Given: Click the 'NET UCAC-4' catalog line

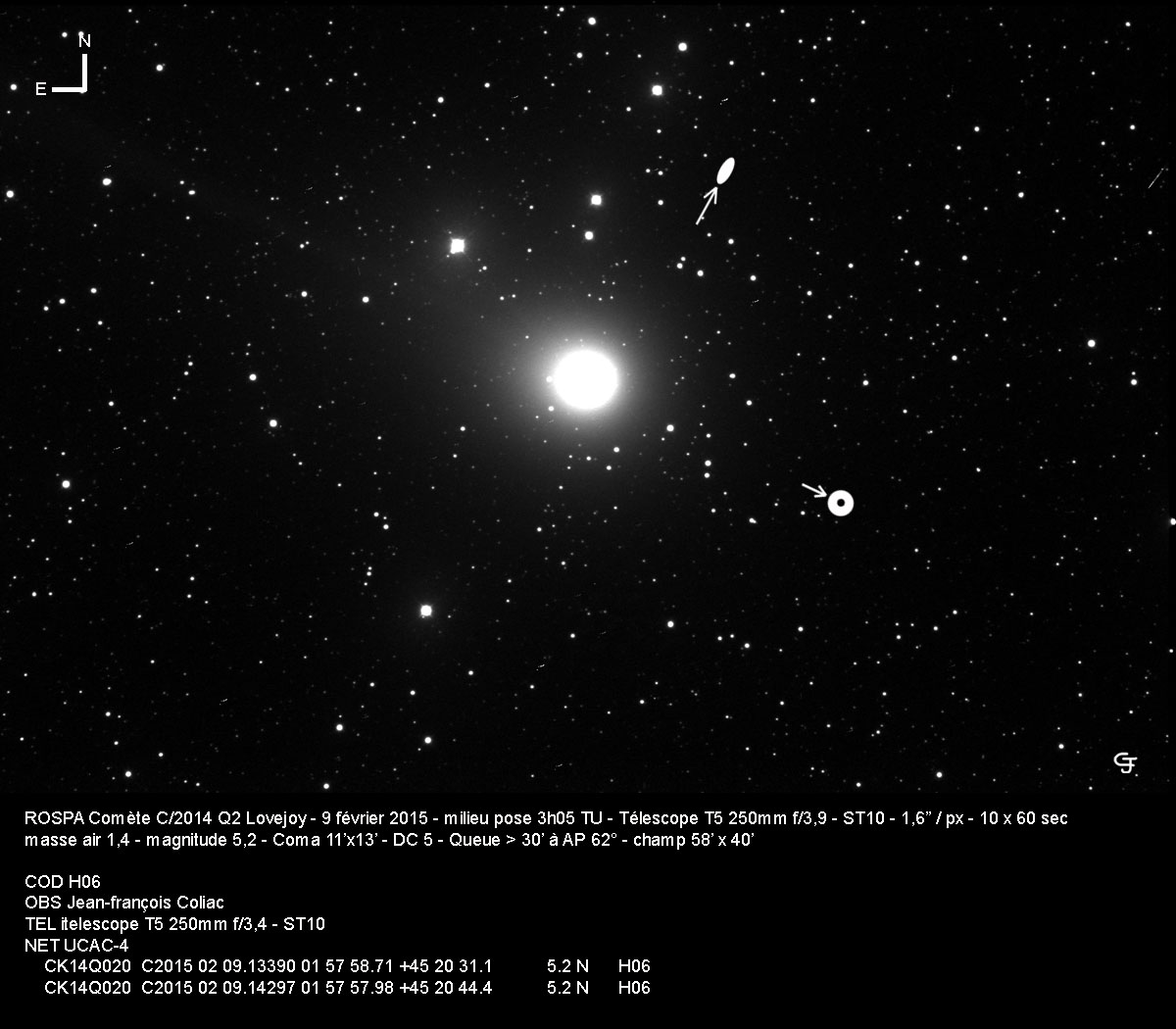Looking at the screenshot, I should tap(76, 945).
